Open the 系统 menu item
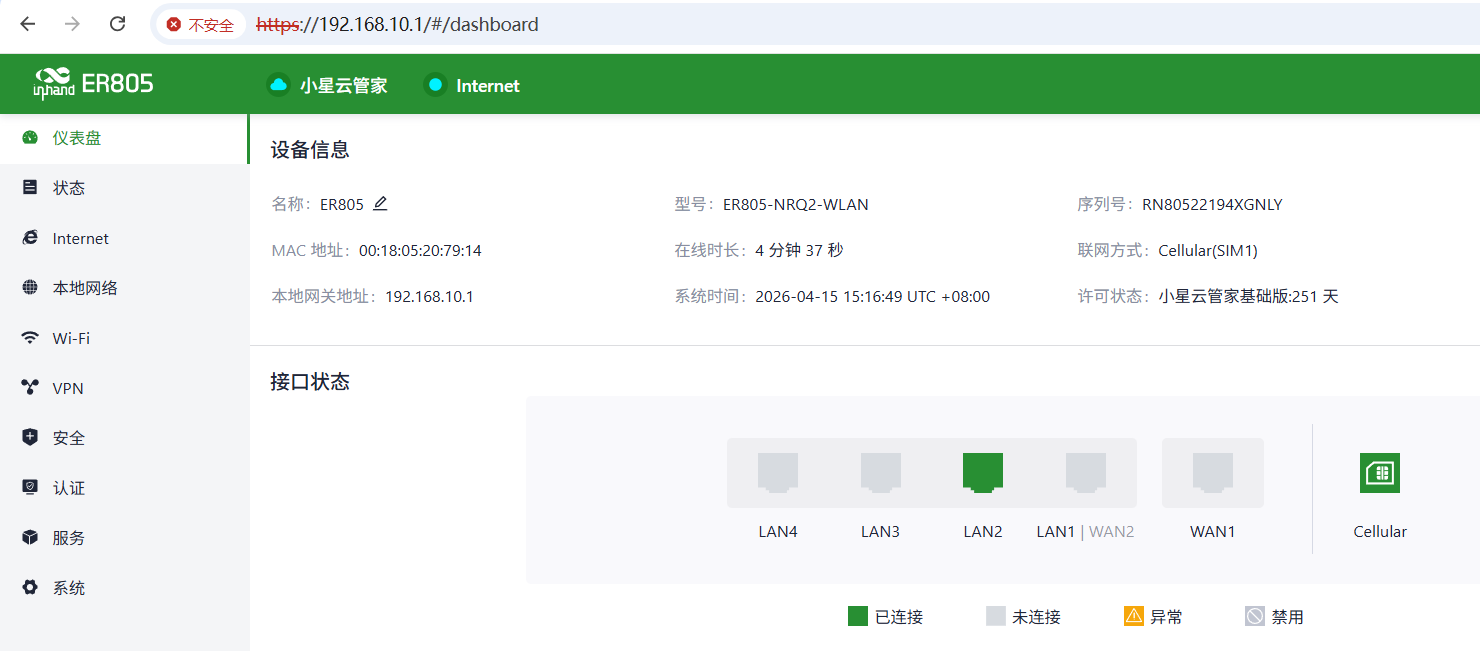 (x=124, y=588)
